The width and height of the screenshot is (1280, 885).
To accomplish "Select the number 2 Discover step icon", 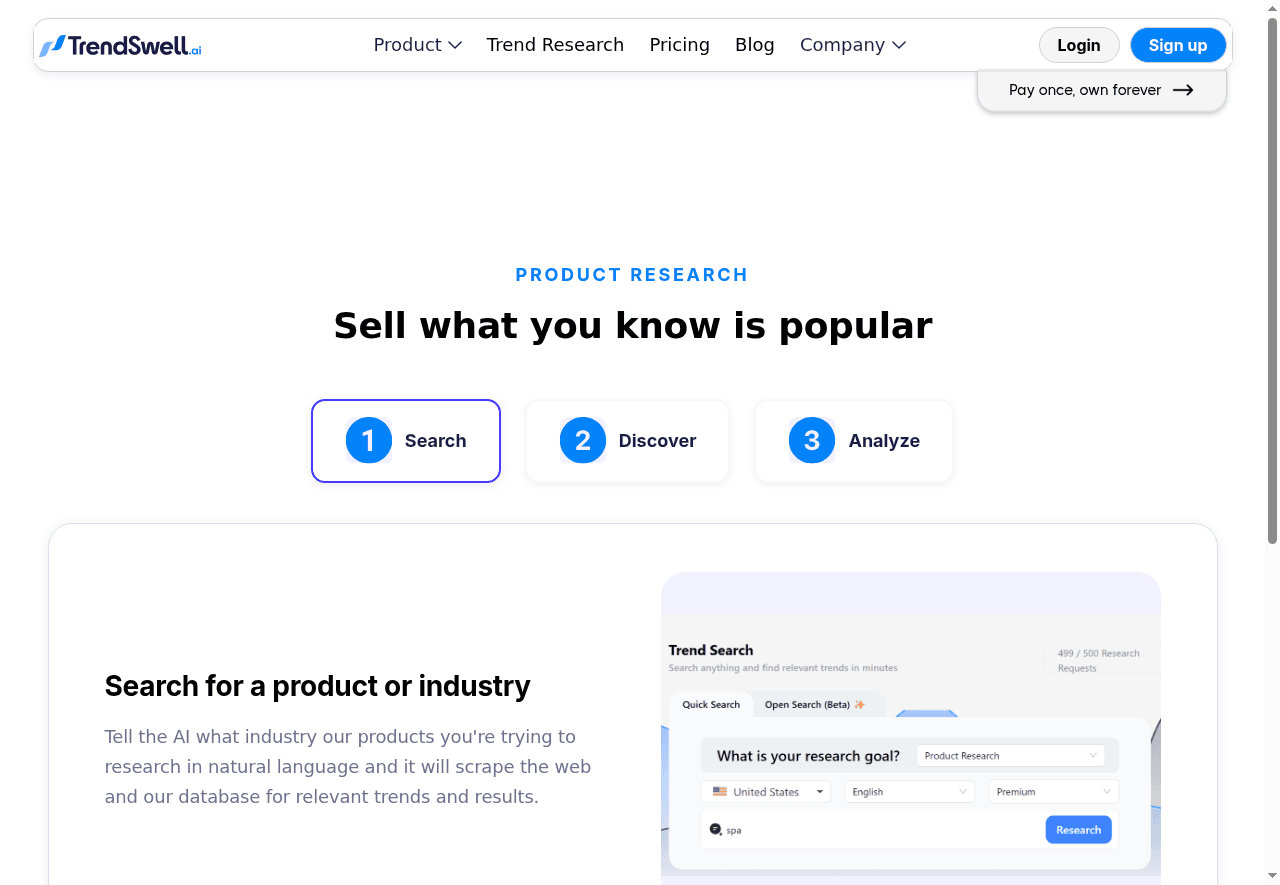I will tap(582, 440).
